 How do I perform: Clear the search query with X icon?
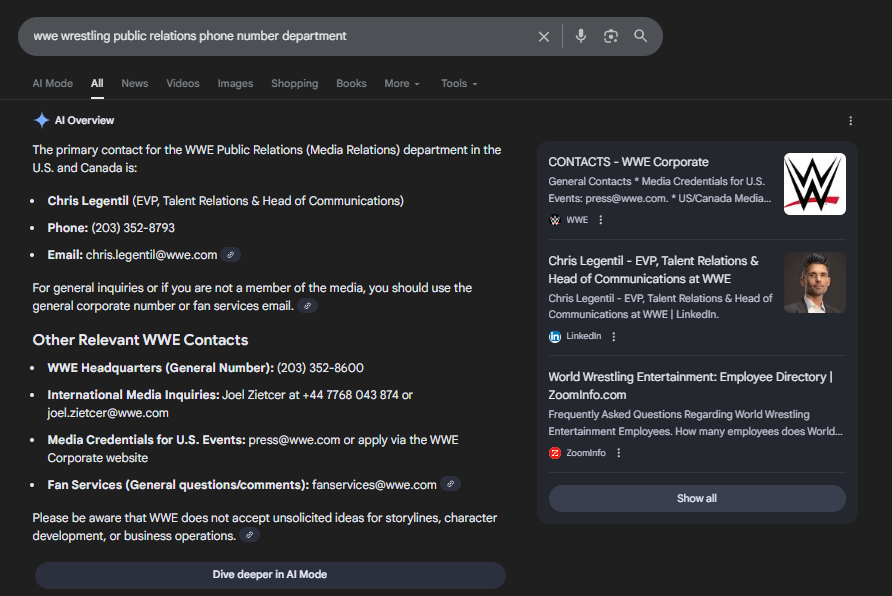tap(544, 36)
